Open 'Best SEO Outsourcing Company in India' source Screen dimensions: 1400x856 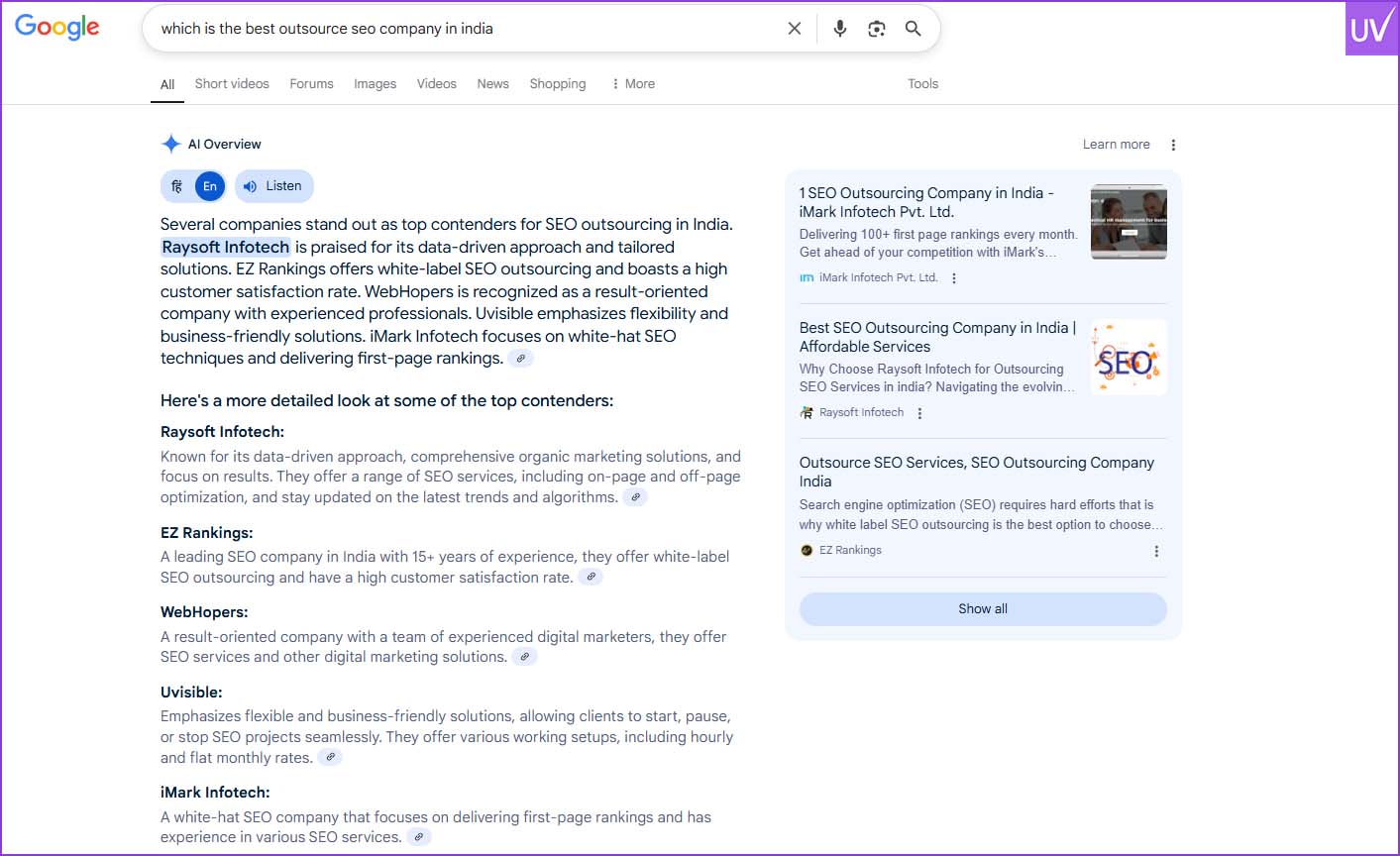click(x=937, y=337)
